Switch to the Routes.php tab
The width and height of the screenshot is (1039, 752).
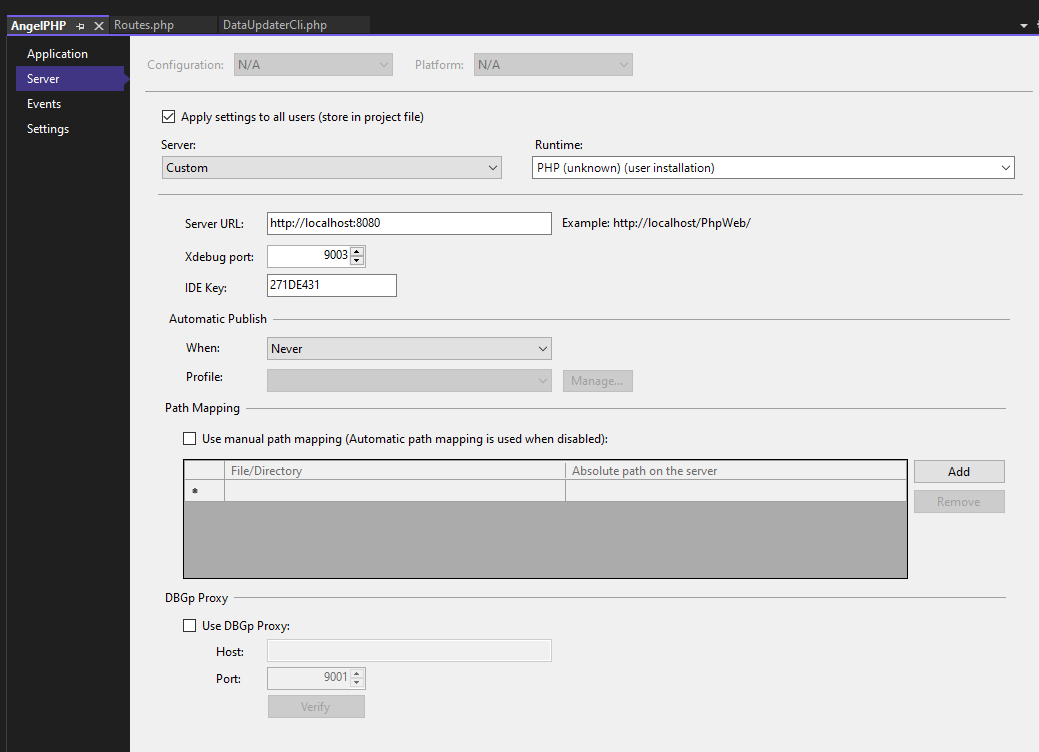144,25
